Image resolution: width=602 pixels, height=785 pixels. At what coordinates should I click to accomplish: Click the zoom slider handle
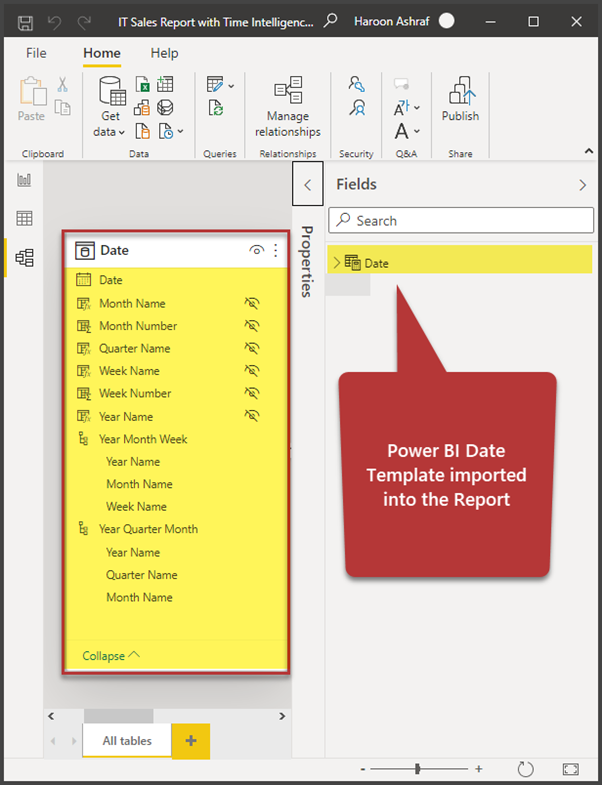[417, 768]
